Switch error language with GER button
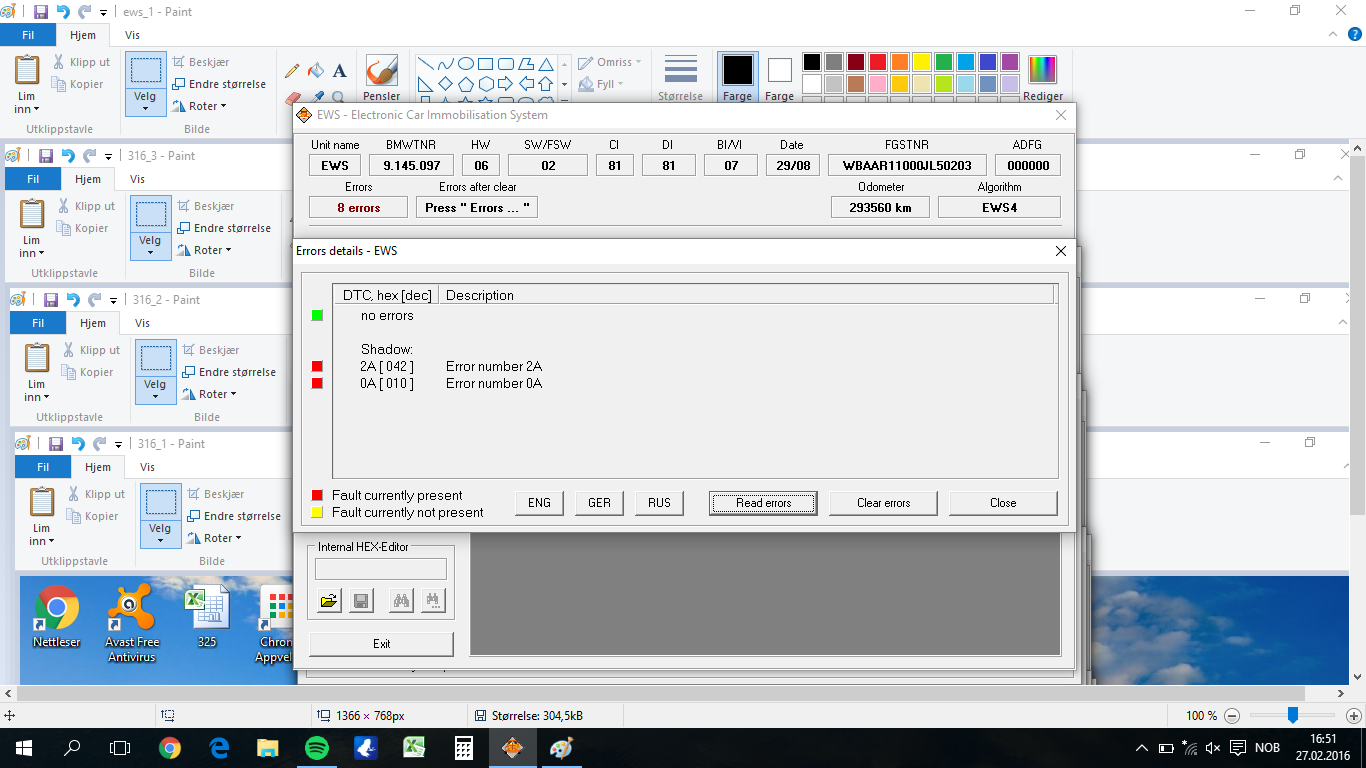The image size is (1366, 768). click(599, 503)
